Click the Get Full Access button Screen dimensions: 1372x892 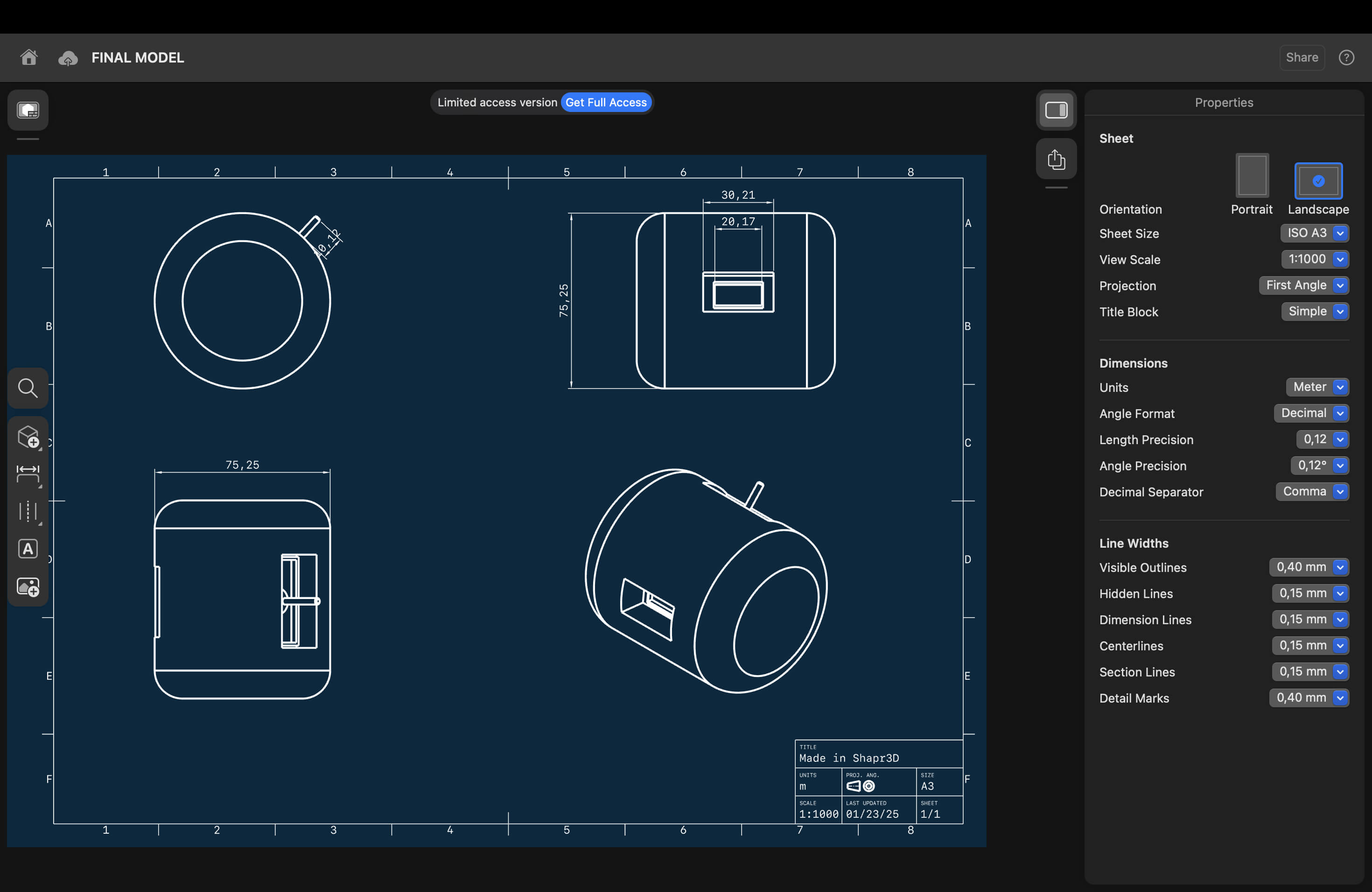coord(606,103)
